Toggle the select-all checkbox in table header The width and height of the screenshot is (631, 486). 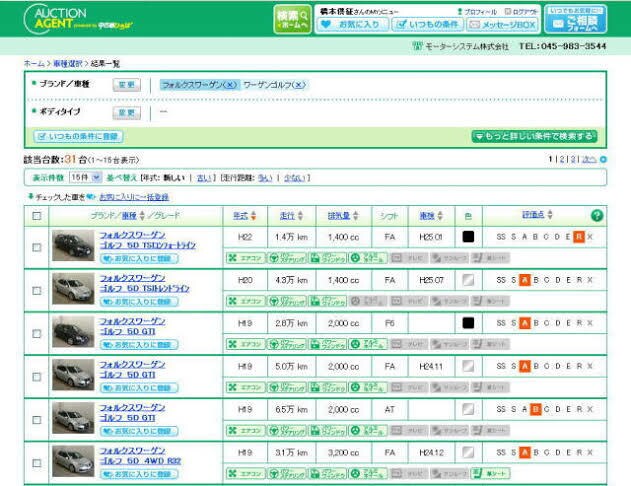click(37, 216)
